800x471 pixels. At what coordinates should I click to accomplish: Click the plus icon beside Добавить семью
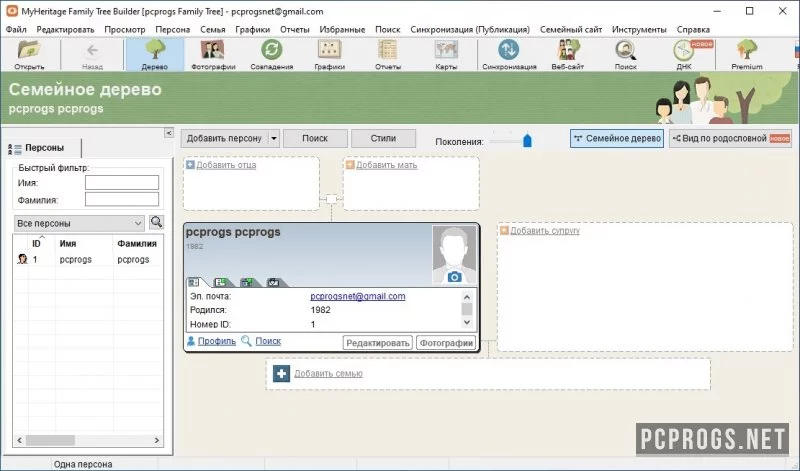(281, 374)
